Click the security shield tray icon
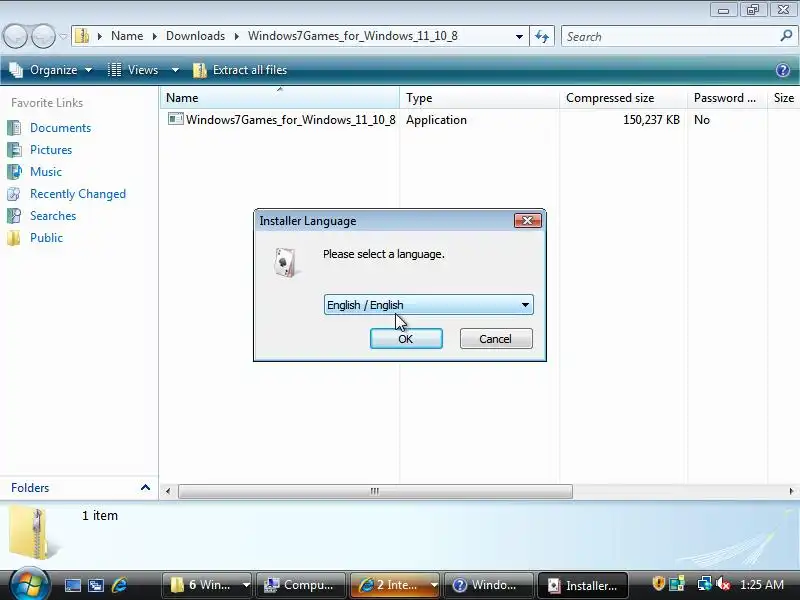This screenshot has height=600, width=800. tap(659, 584)
